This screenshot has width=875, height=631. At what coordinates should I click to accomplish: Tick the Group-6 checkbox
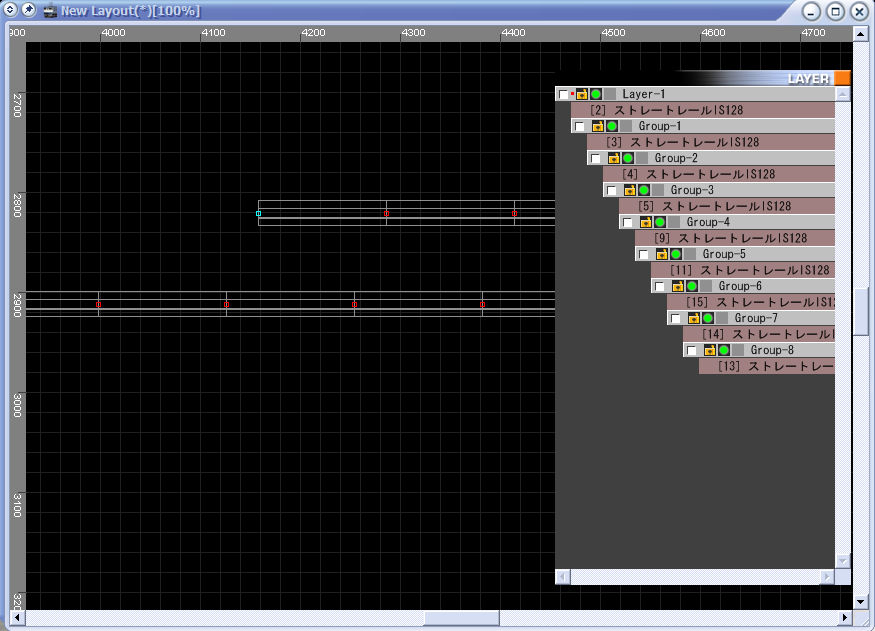(x=660, y=286)
